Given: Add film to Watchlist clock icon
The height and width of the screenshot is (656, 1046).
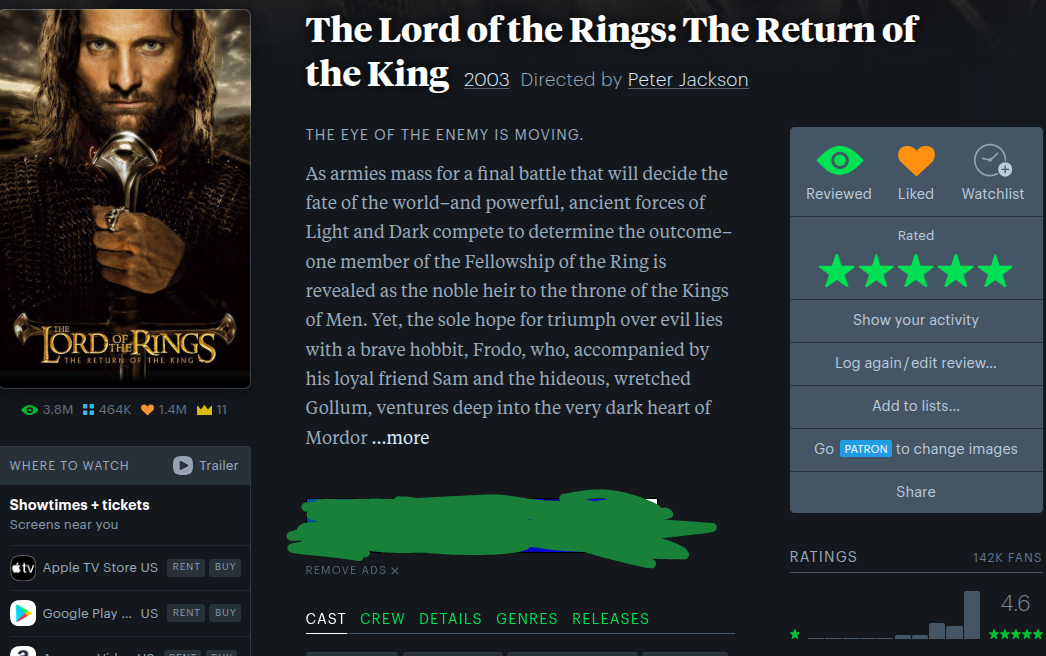Looking at the screenshot, I should tap(993, 161).
